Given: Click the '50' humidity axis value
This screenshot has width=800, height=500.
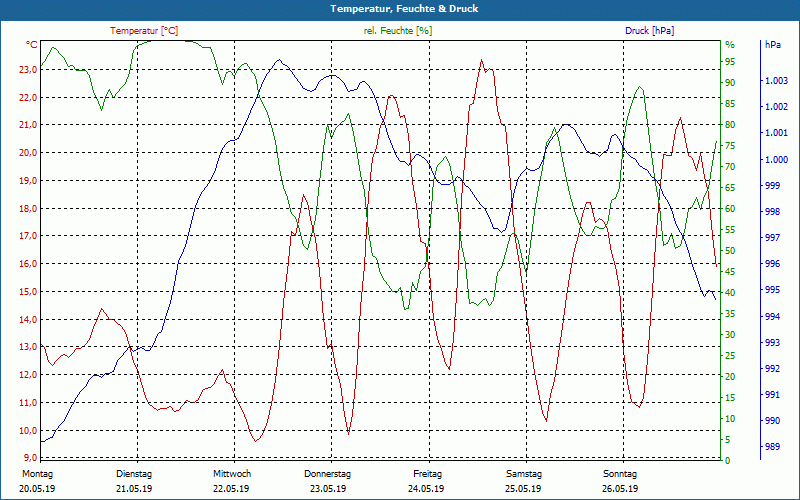Looking at the screenshot, I should pyautogui.click(x=730, y=251).
